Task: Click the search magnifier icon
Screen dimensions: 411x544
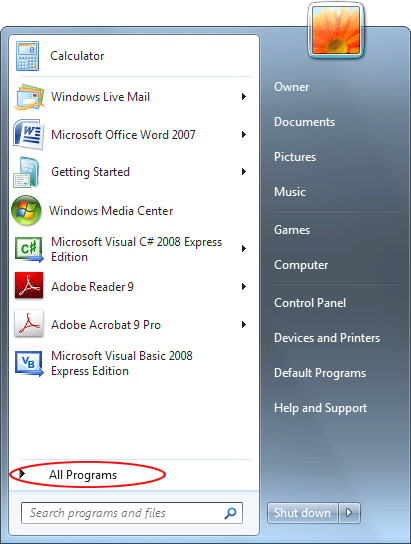Action: click(x=230, y=513)
